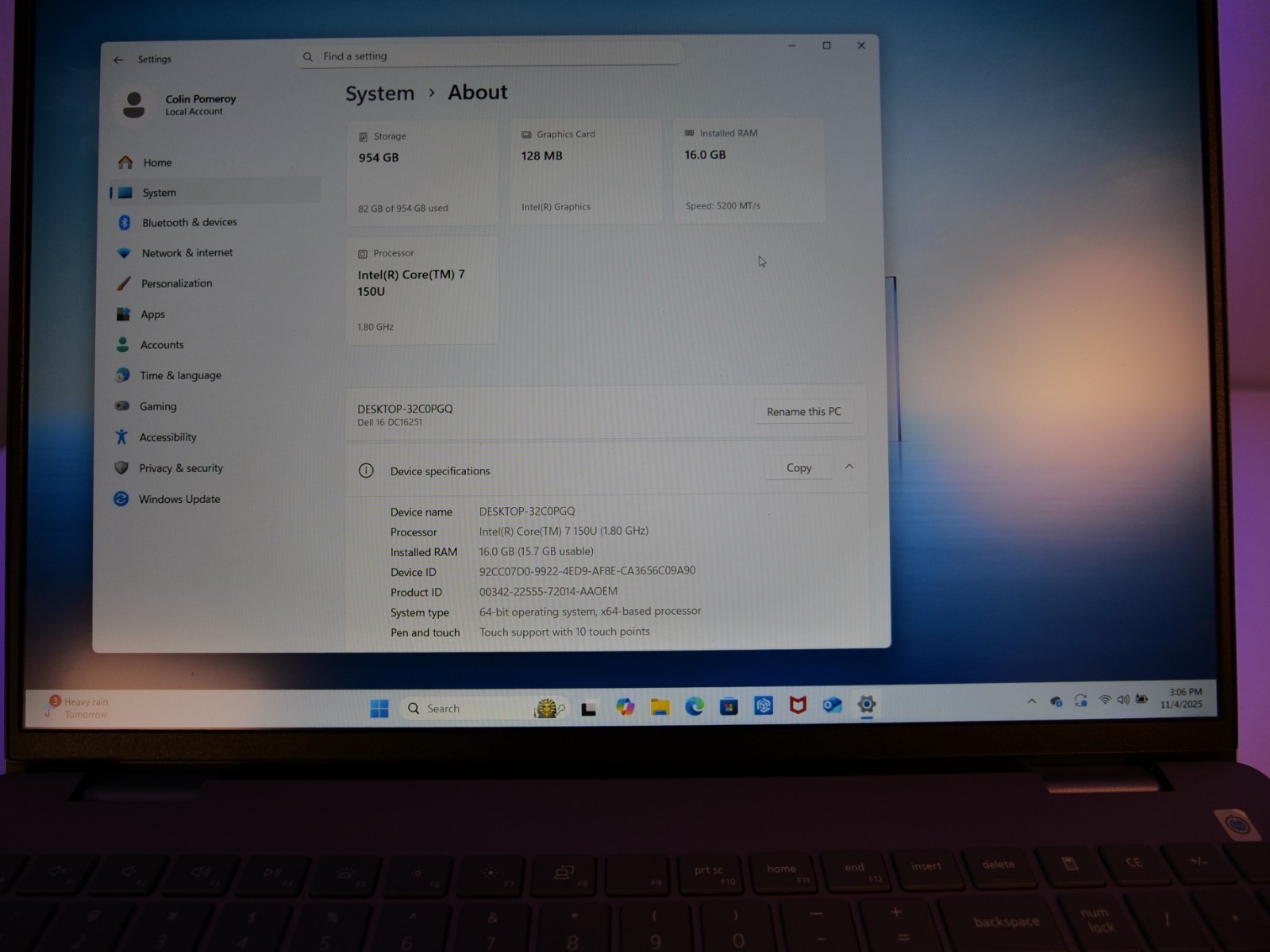This screenshot has height=952, width=1270.
Task: Open Accessibility settings
Action: (214, 437)
